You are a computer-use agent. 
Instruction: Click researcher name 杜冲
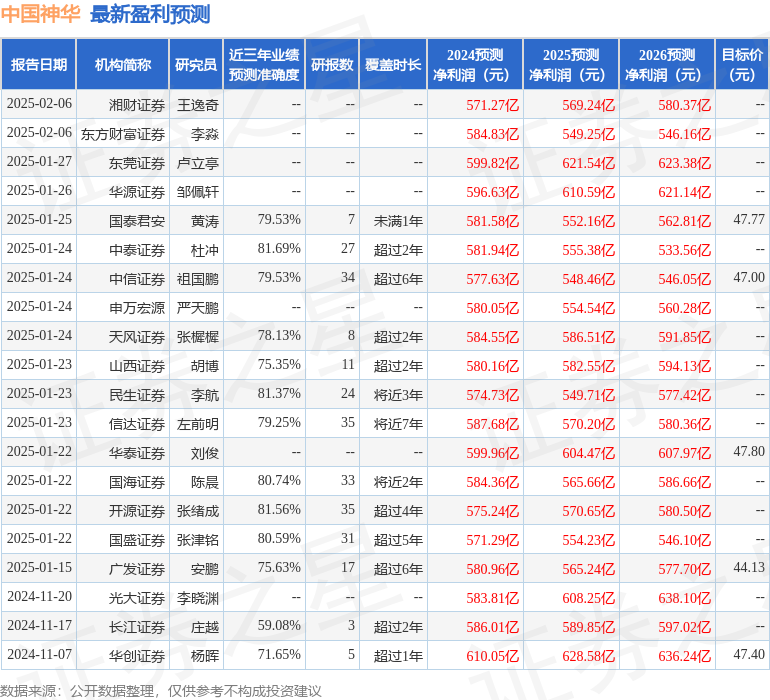click(205, 250)
